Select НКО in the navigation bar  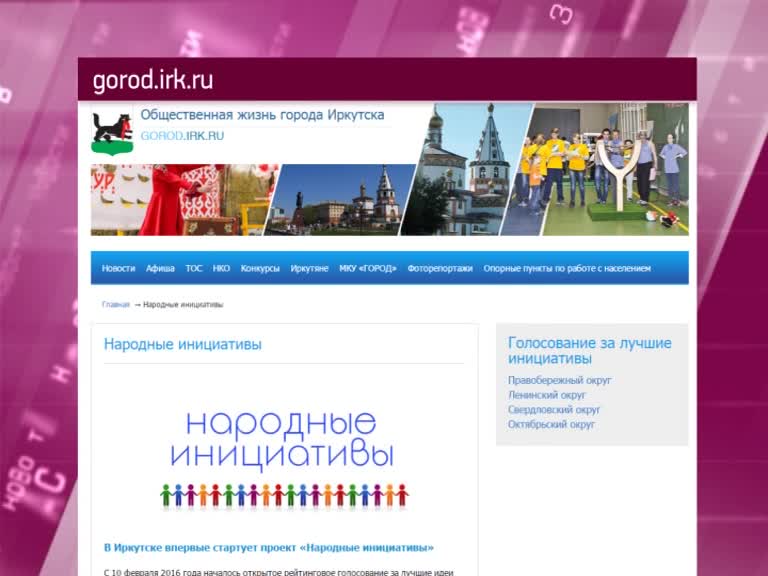tap(221, 268)
